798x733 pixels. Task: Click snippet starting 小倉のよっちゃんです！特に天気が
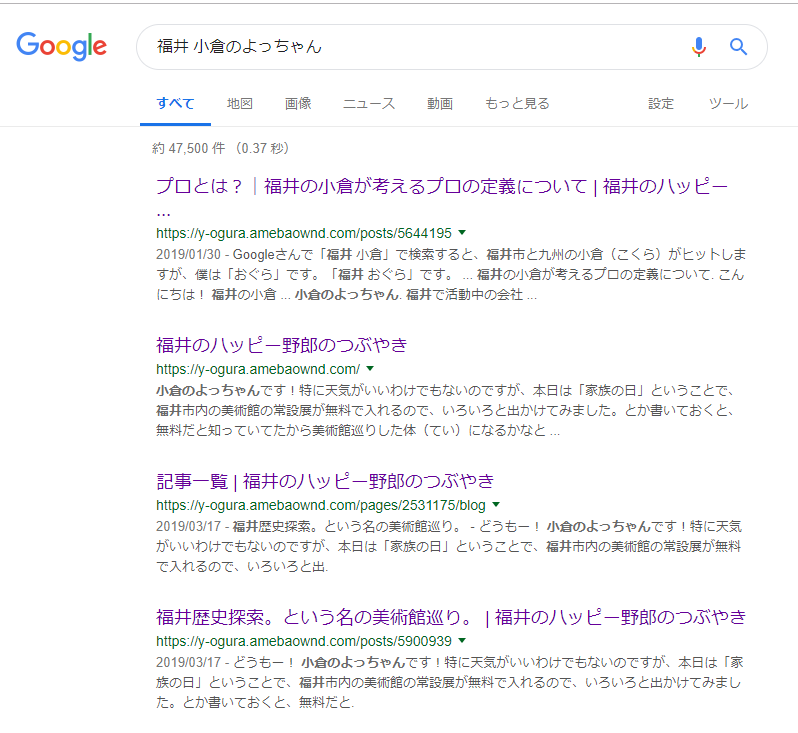(x=446, y=410)
